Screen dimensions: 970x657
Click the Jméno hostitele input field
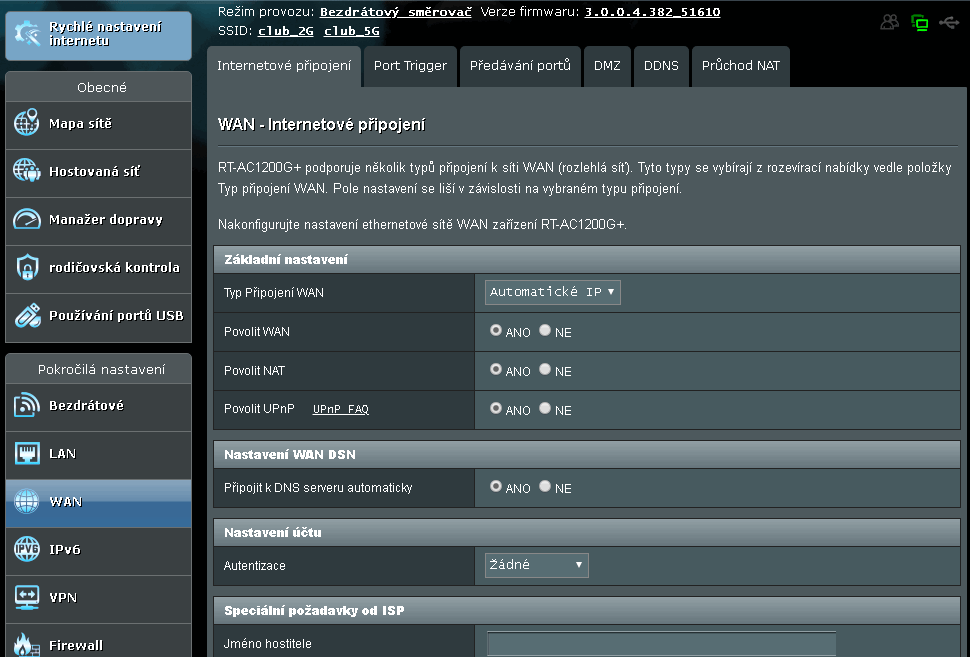[661, 644]
